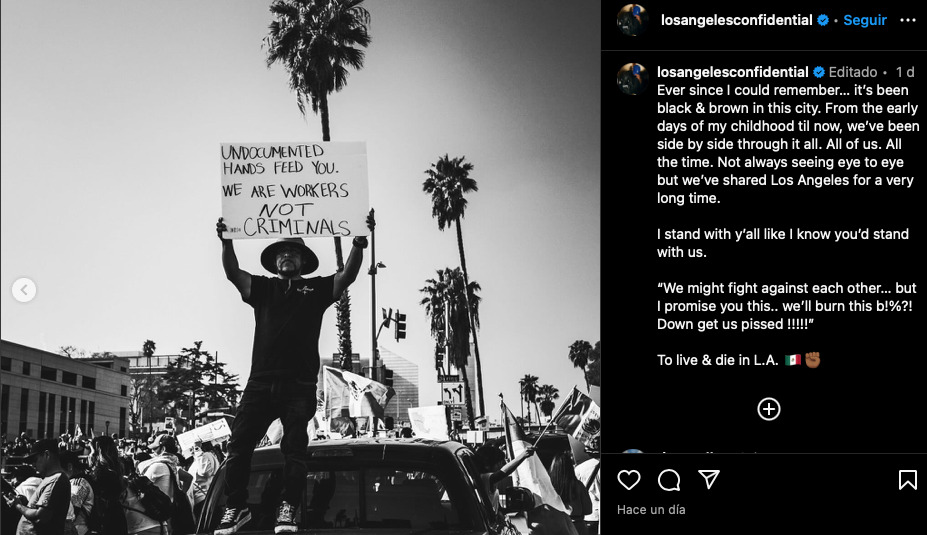Open comments with the speech bubble icon
Viewport: 927px width, 535px height.
tap(669, 480)
